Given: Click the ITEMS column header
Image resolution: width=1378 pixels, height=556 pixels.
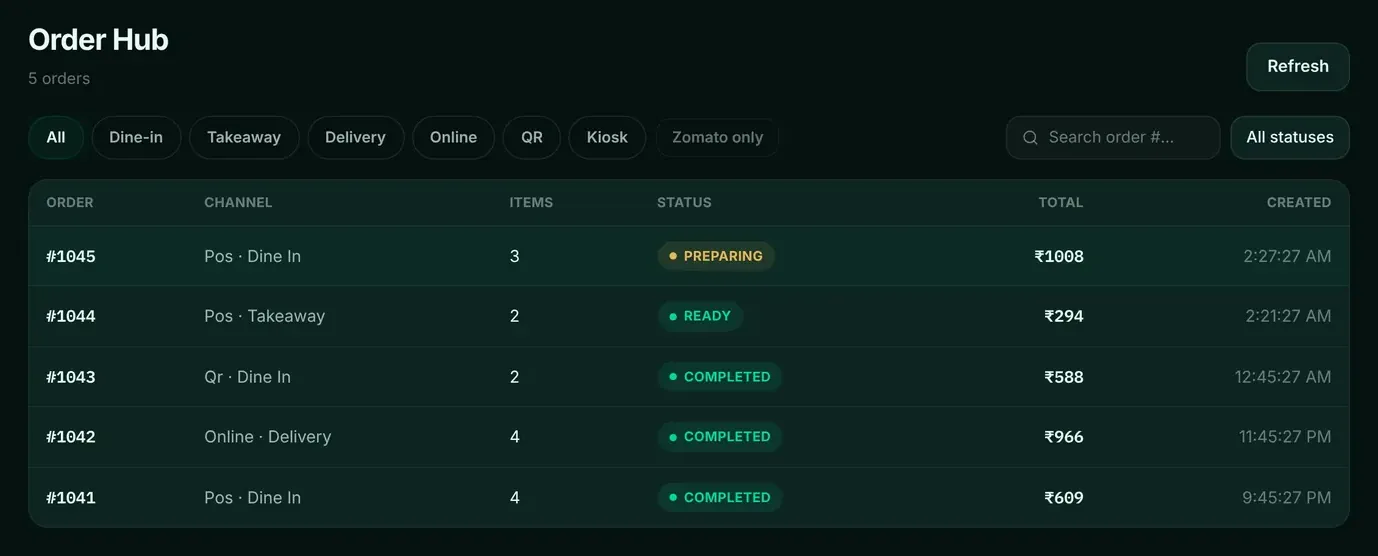Looking at the screenshot, I should coord(531,203).
